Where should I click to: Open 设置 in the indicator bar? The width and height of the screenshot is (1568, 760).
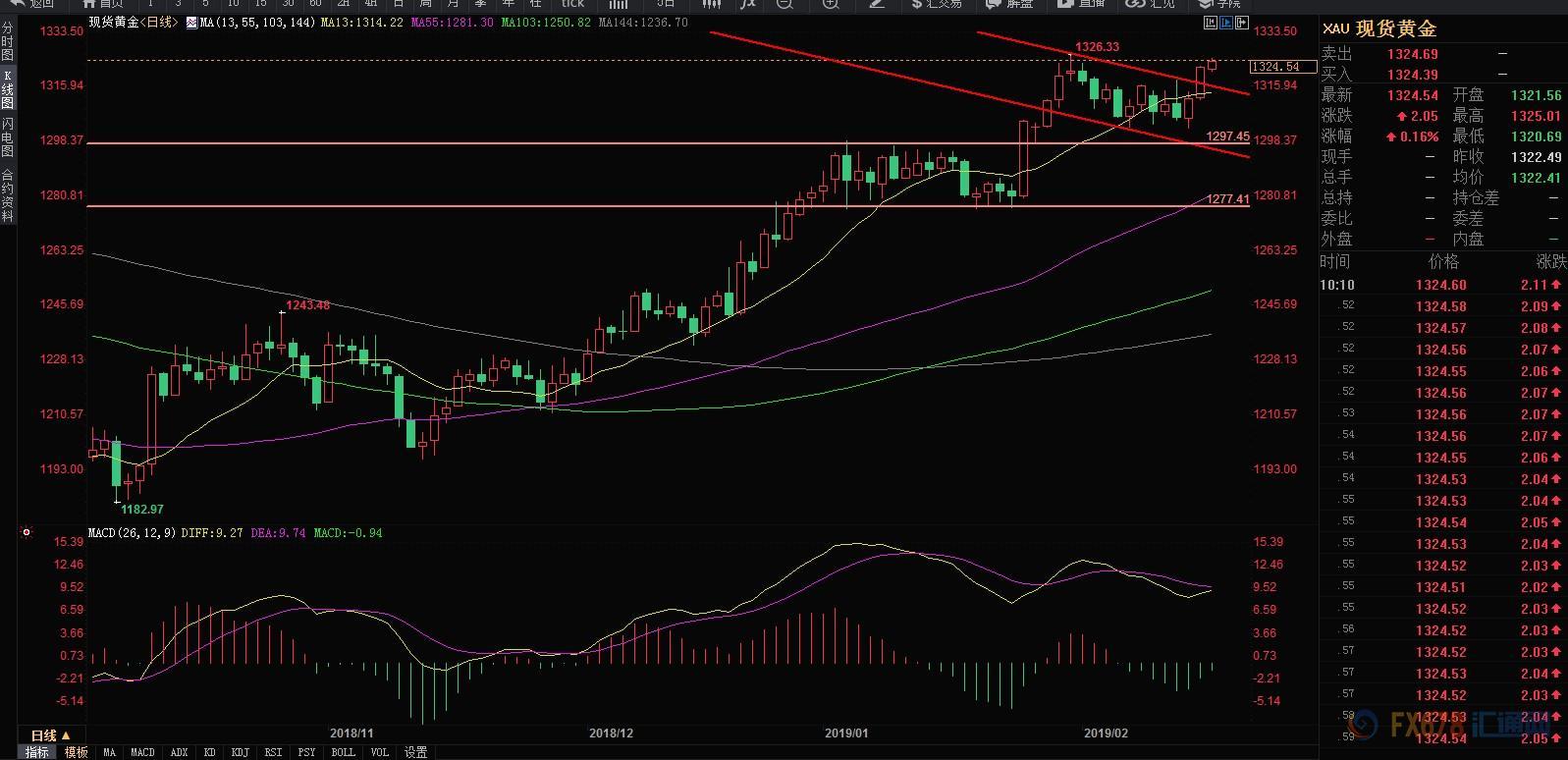point(416,752)
